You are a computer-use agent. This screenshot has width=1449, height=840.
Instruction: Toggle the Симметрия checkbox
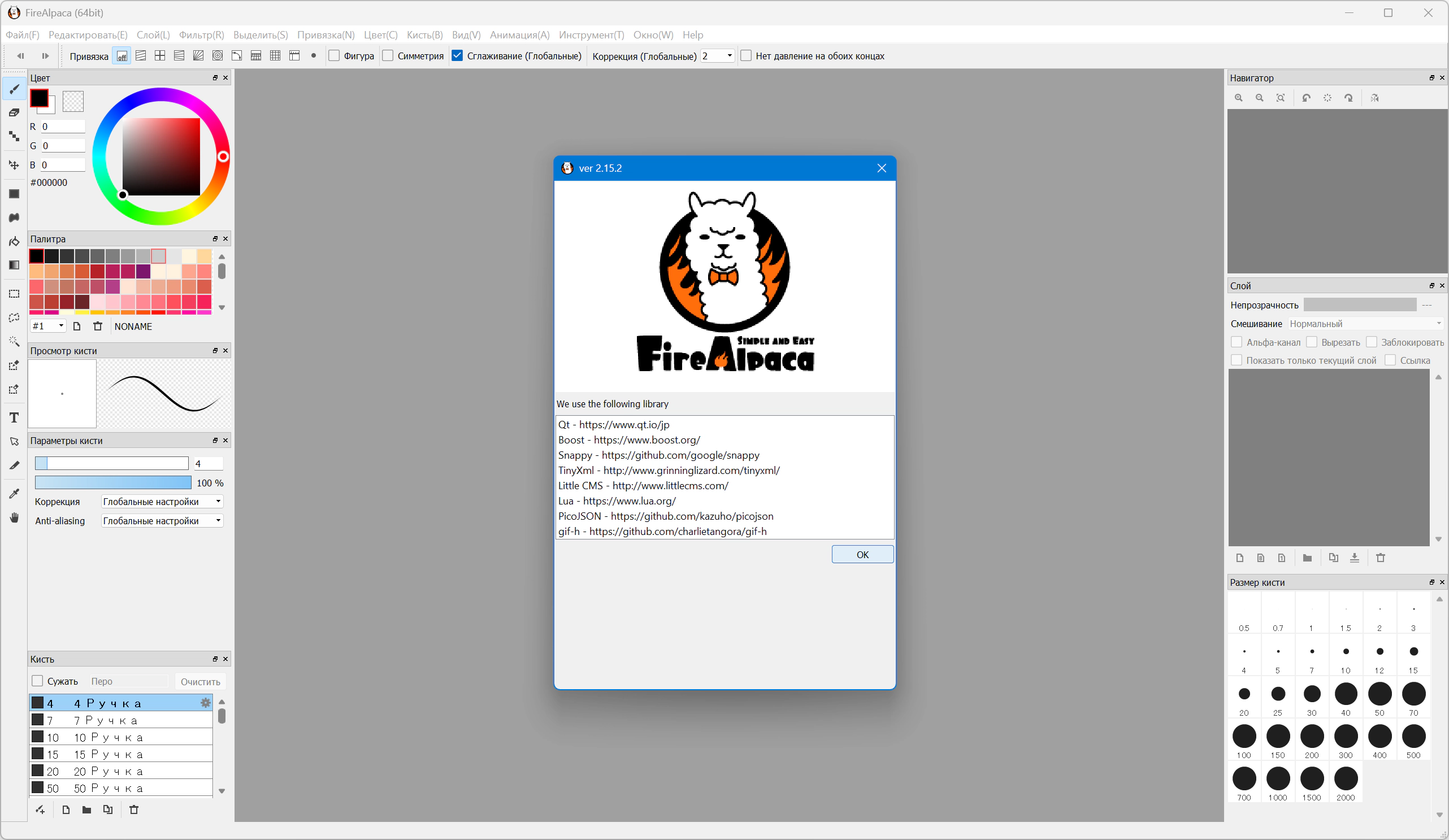388,56
